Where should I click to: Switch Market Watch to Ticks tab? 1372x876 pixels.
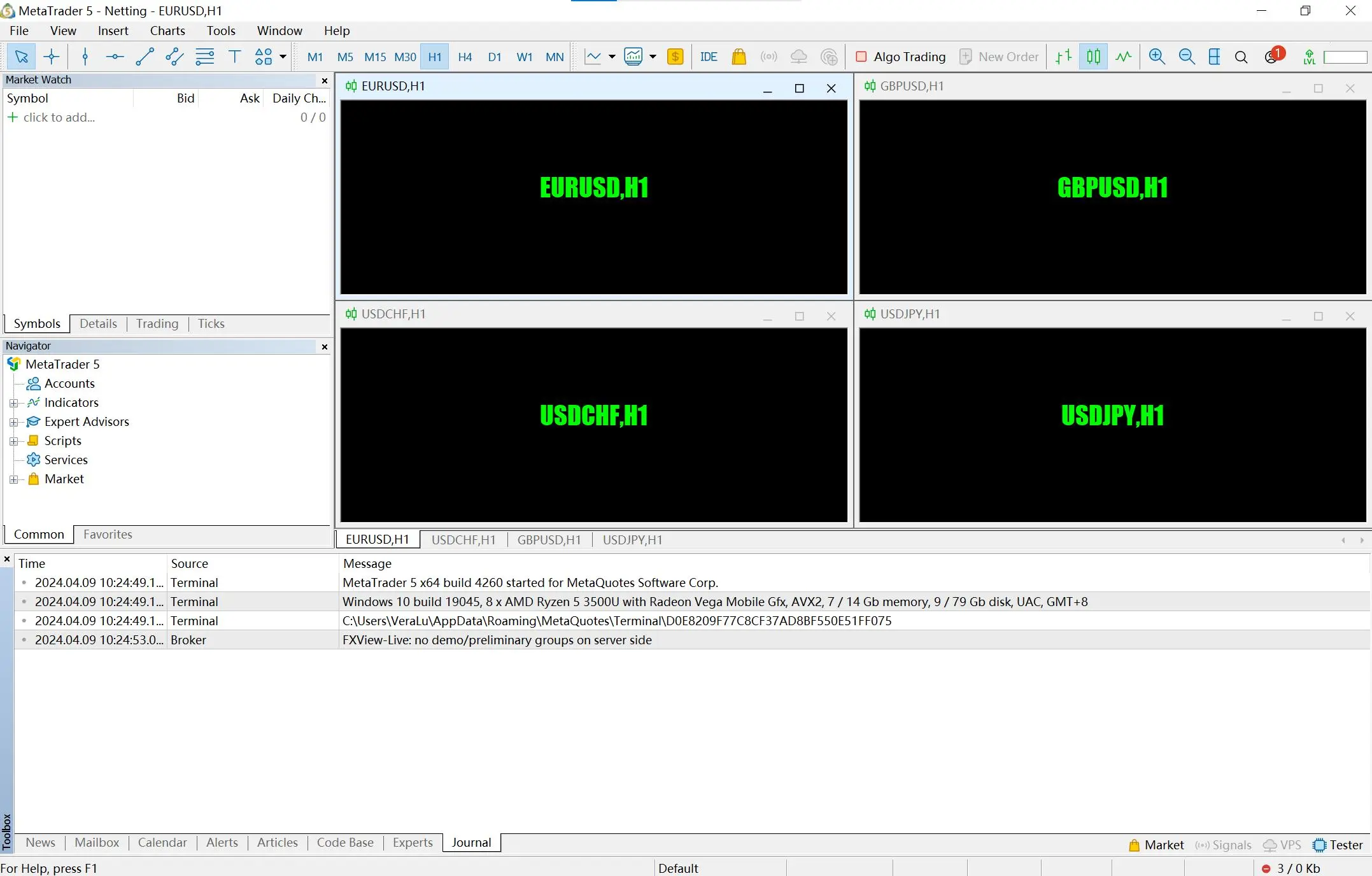(211, 323)
